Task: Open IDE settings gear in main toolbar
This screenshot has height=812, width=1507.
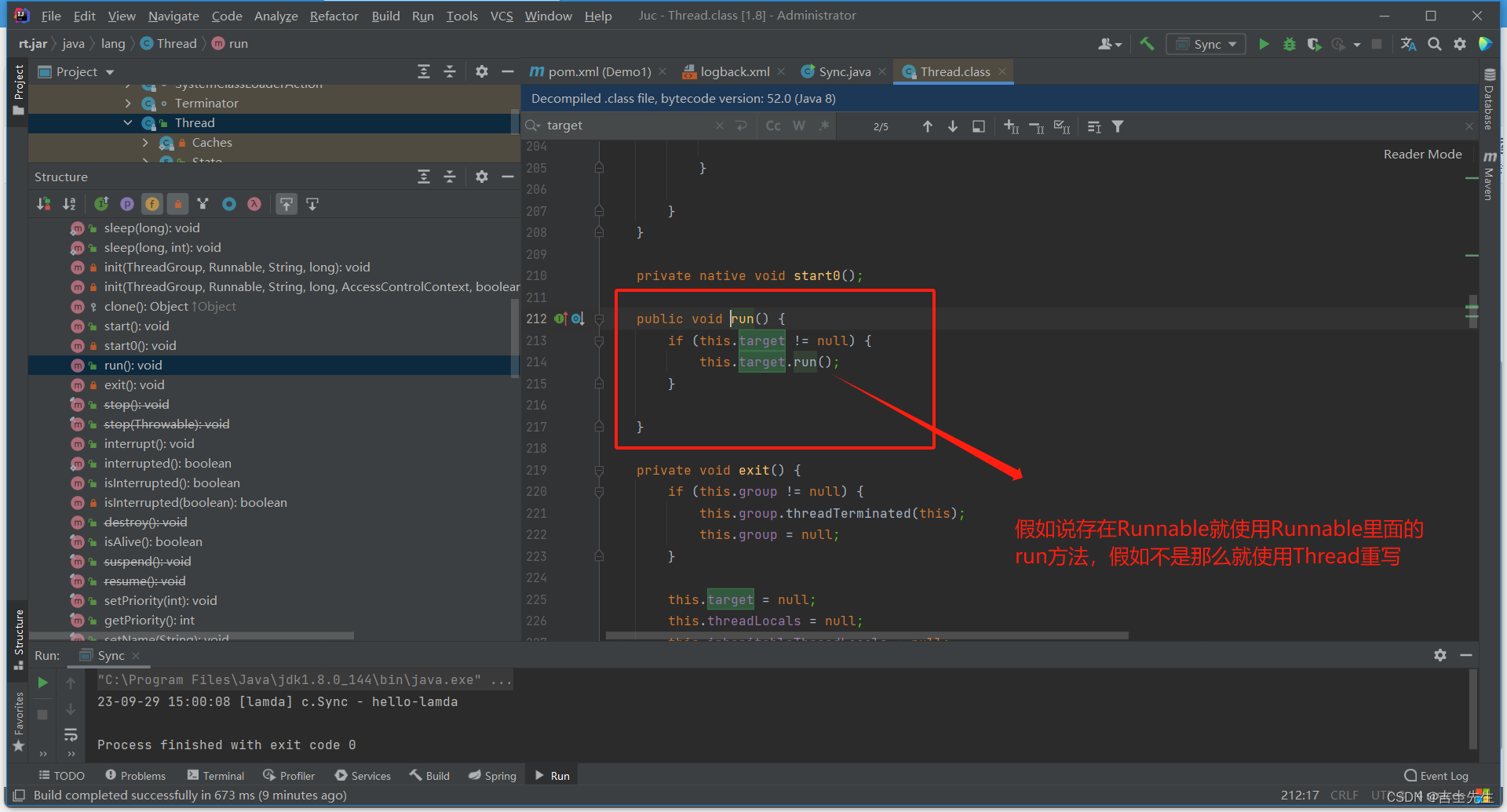Action: pyautogui.click(x=1460, y=44)
